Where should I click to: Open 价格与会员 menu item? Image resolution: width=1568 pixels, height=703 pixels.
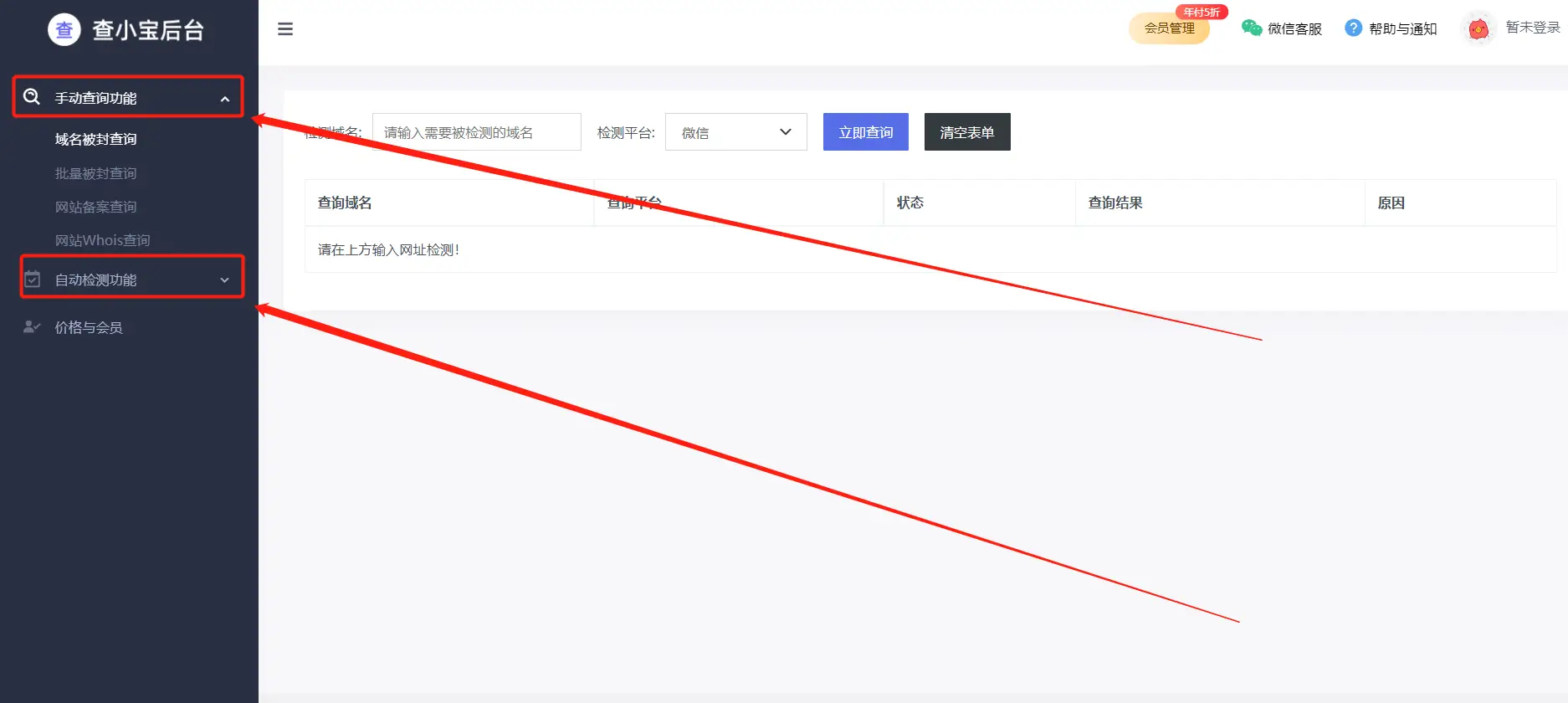[89, 327]
